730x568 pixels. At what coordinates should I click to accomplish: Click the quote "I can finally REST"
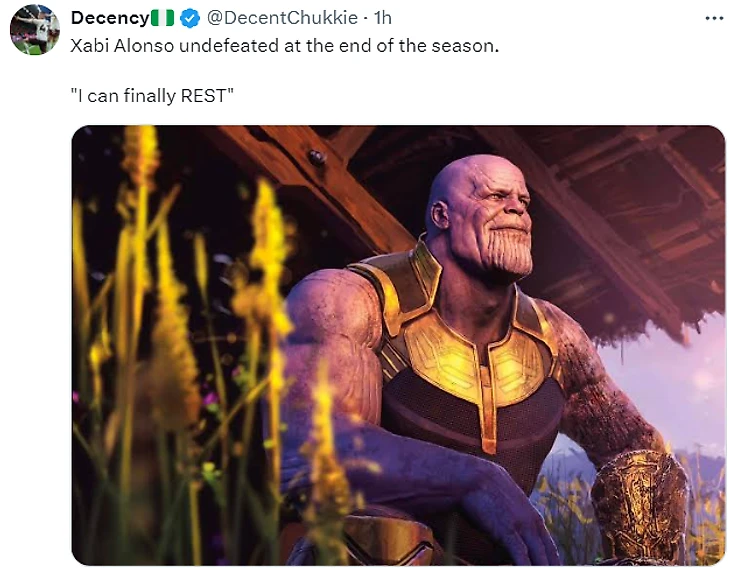pyautogui.click(x=152, y=96)
